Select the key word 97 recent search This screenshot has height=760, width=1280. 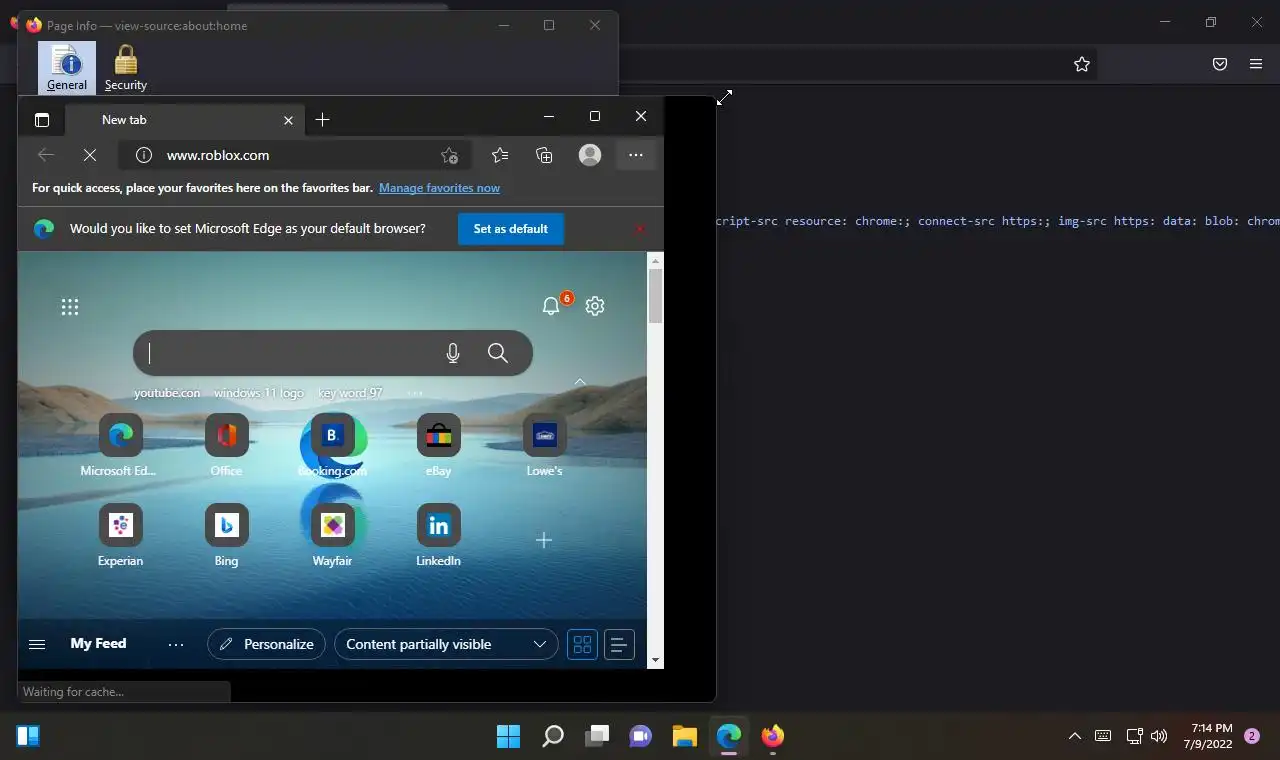pyautogui.click(x=350, y=393)
